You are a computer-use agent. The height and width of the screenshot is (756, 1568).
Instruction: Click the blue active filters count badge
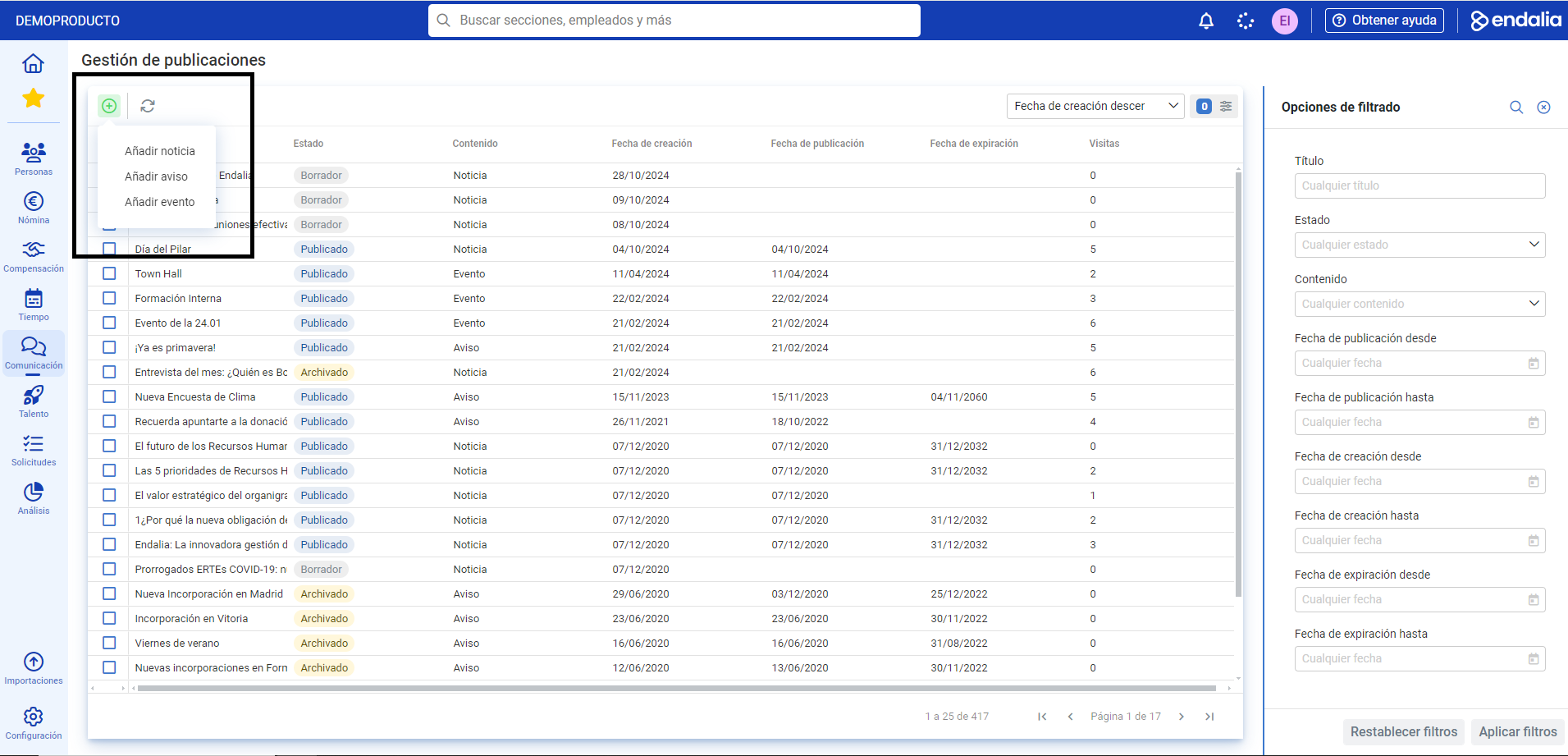(1204, 106)
